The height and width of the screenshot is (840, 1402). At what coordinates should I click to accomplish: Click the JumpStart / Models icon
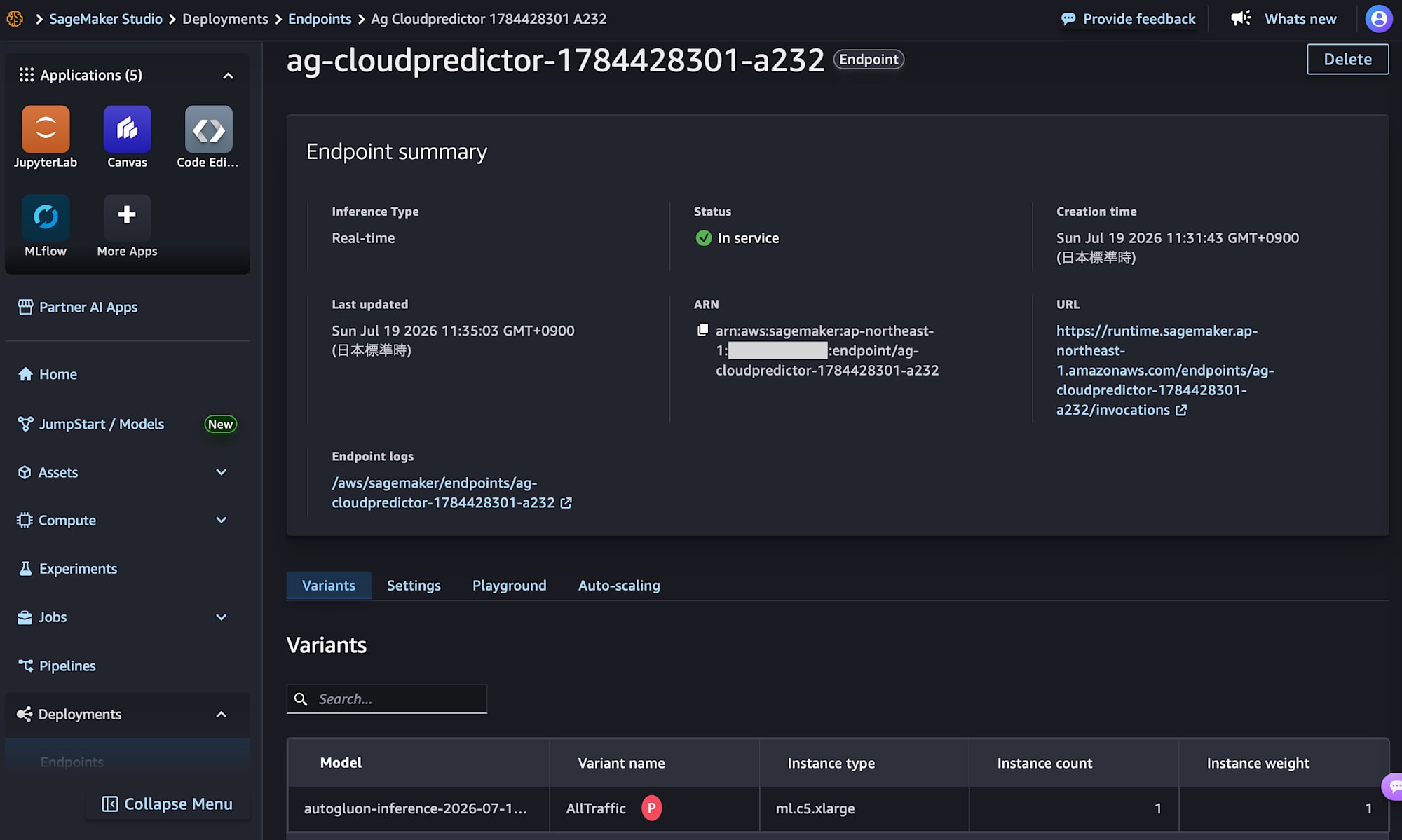click(x=25, y=424)
